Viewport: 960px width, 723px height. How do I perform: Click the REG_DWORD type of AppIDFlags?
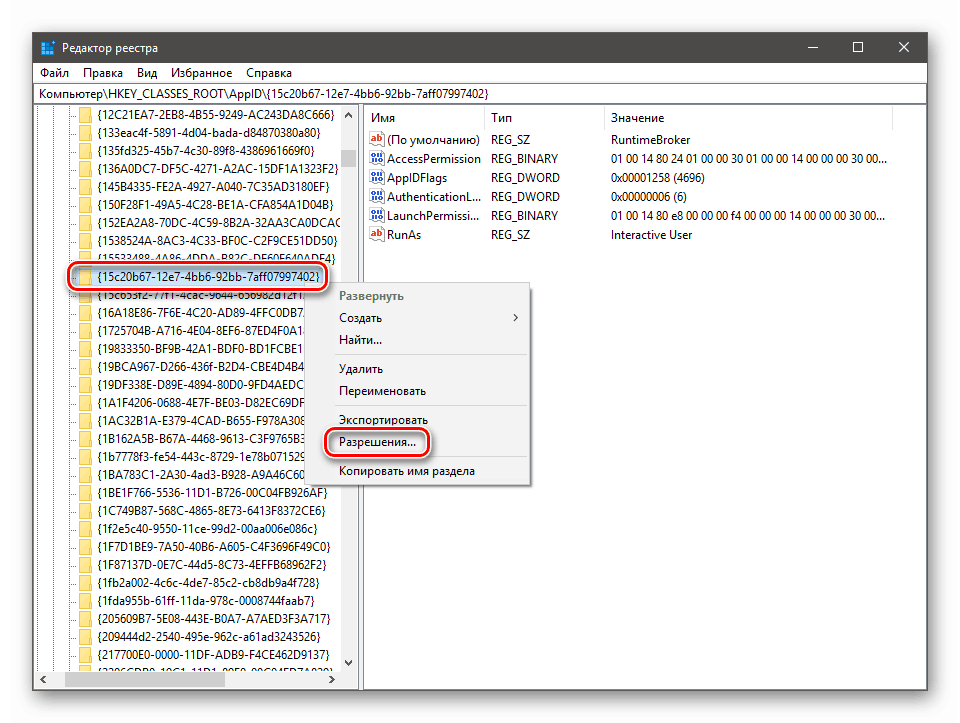(525, 178)
